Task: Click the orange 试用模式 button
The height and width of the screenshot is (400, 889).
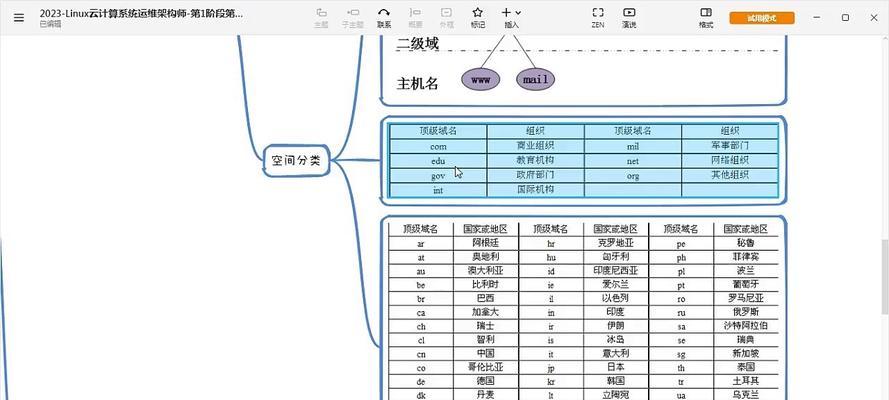Action: pyautogui.click(x=761, y=18)
